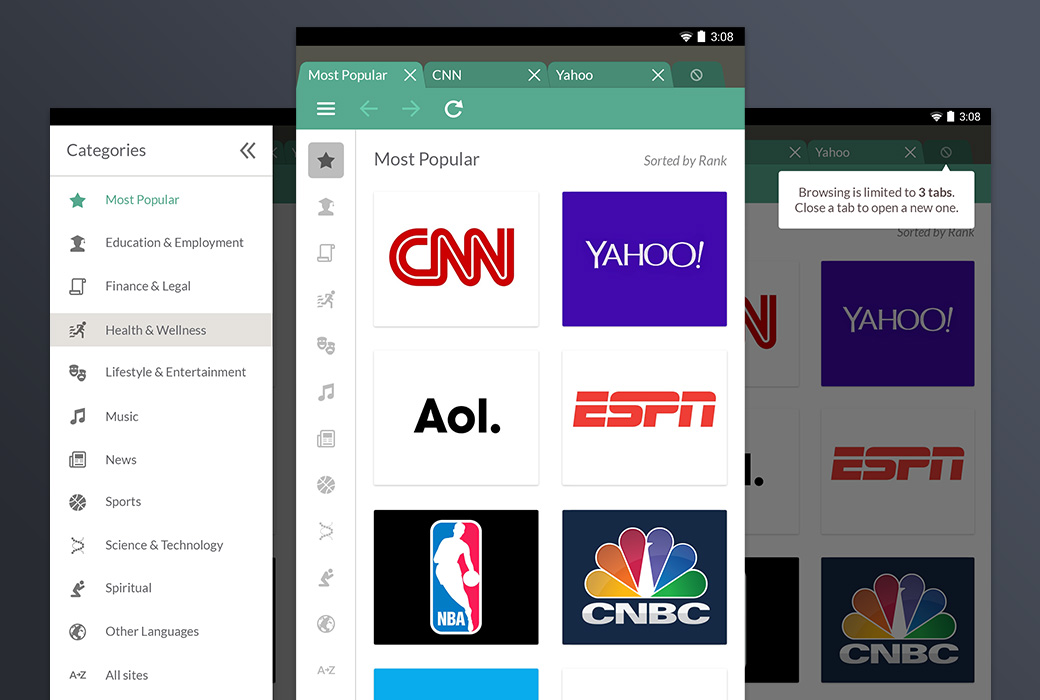Click the running figure icon in icon sidebar

click(x=326, y=299)
